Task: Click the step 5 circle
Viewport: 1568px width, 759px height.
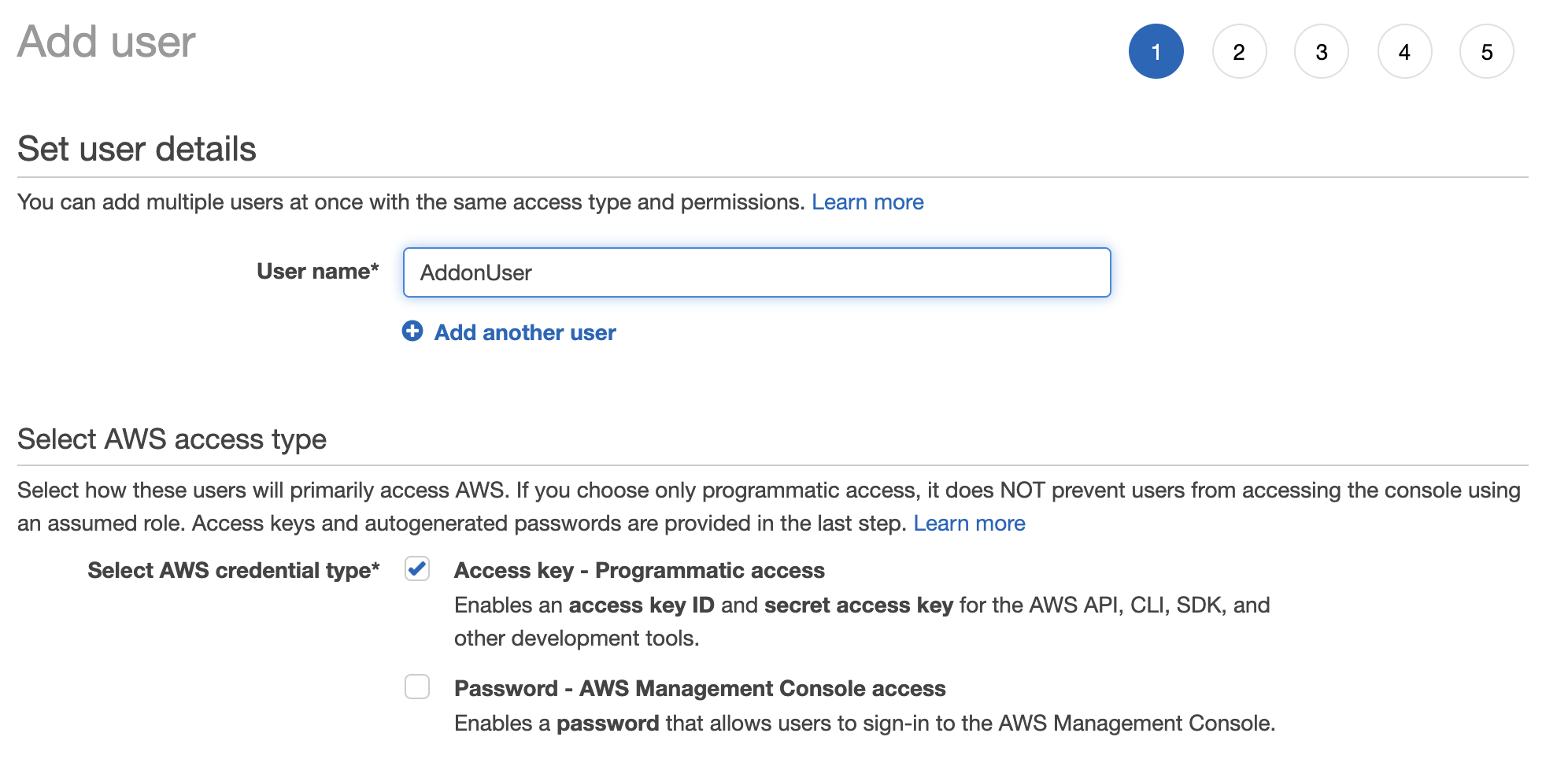Action: tap(1486, 52)
